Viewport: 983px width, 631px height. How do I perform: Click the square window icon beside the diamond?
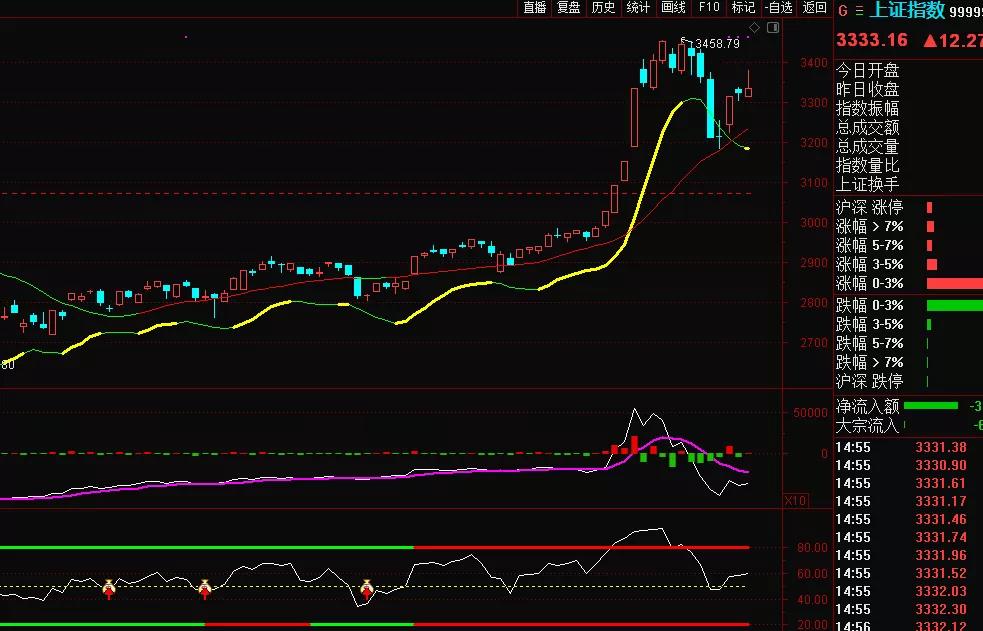pyautogui.click(x=773, y=26)
